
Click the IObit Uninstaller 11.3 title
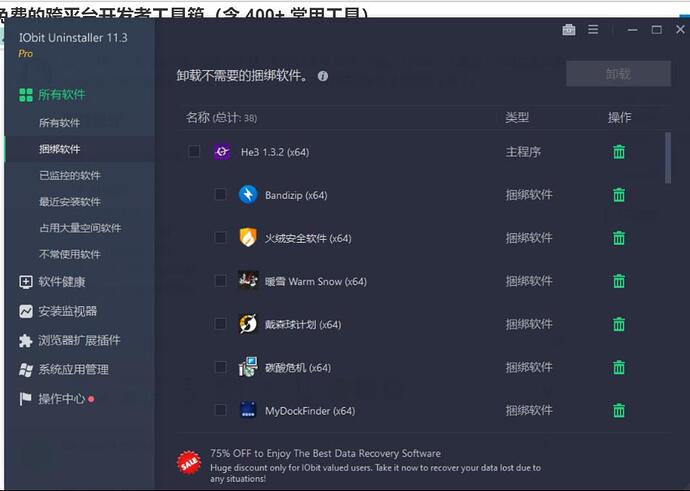pyautogui.click(x=73, y=38)
